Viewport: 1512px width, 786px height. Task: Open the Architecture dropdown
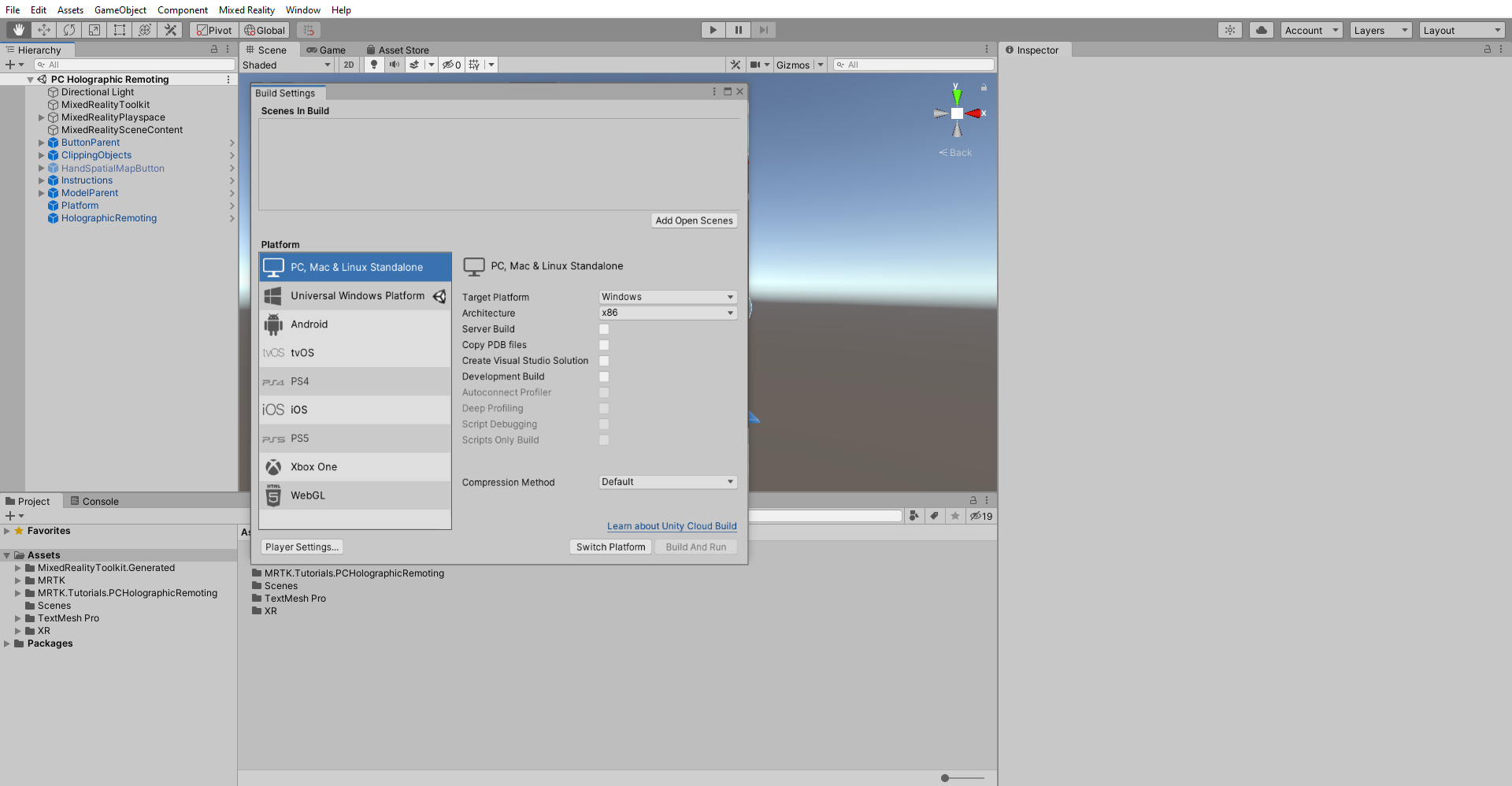click(667, 313)
